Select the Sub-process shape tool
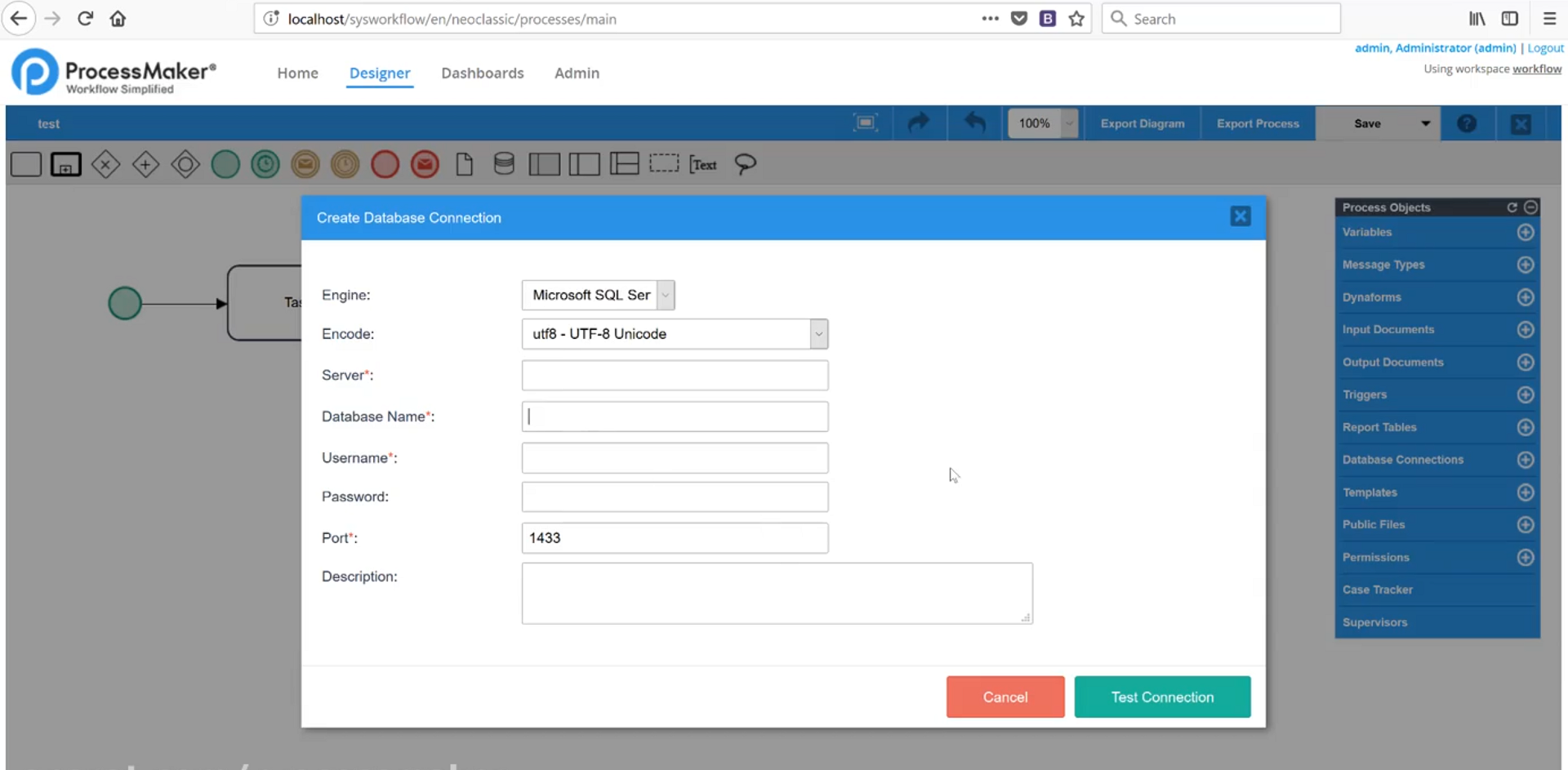 (x=66, y=164)
